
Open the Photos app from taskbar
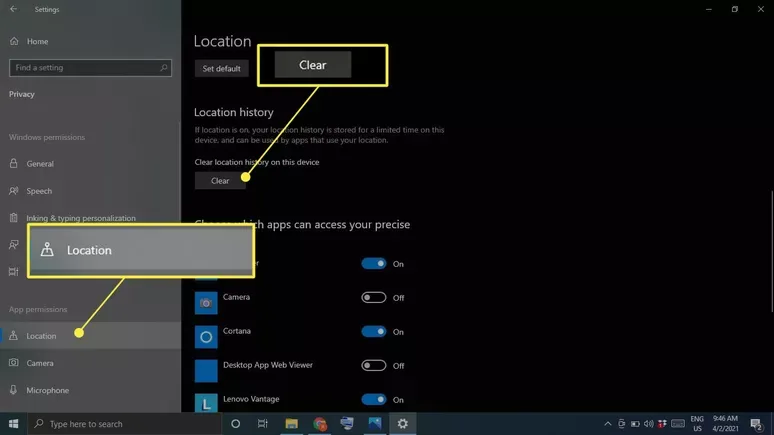tap(375, 424)
